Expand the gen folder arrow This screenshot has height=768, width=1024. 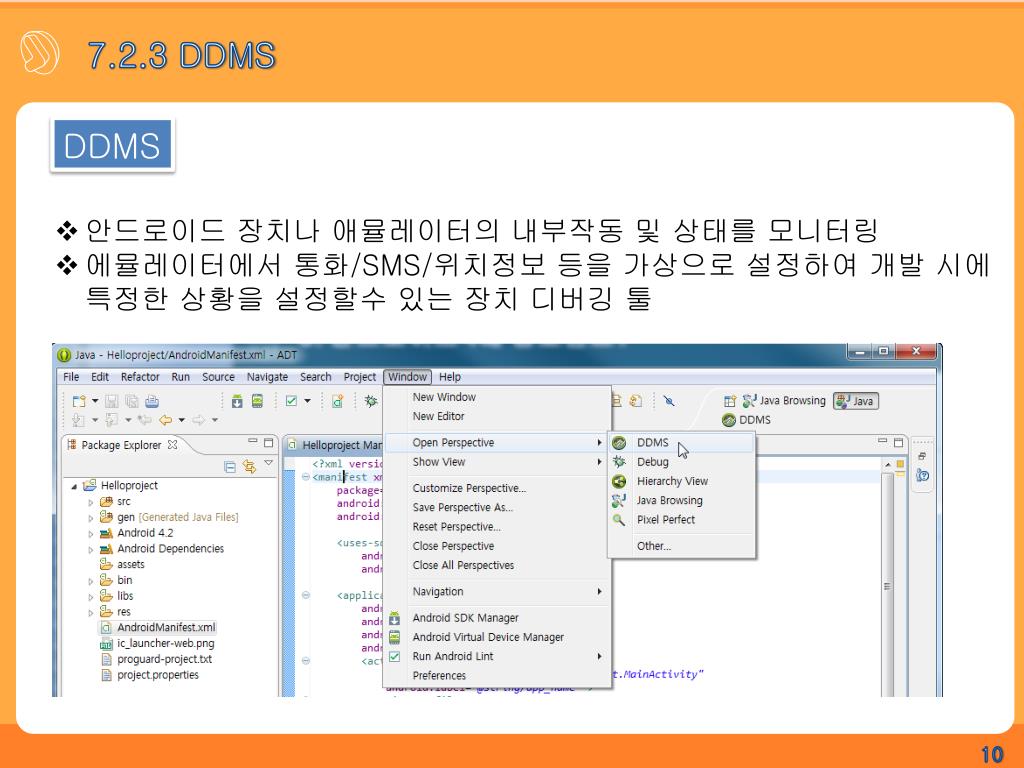click(x=91, y=518)
